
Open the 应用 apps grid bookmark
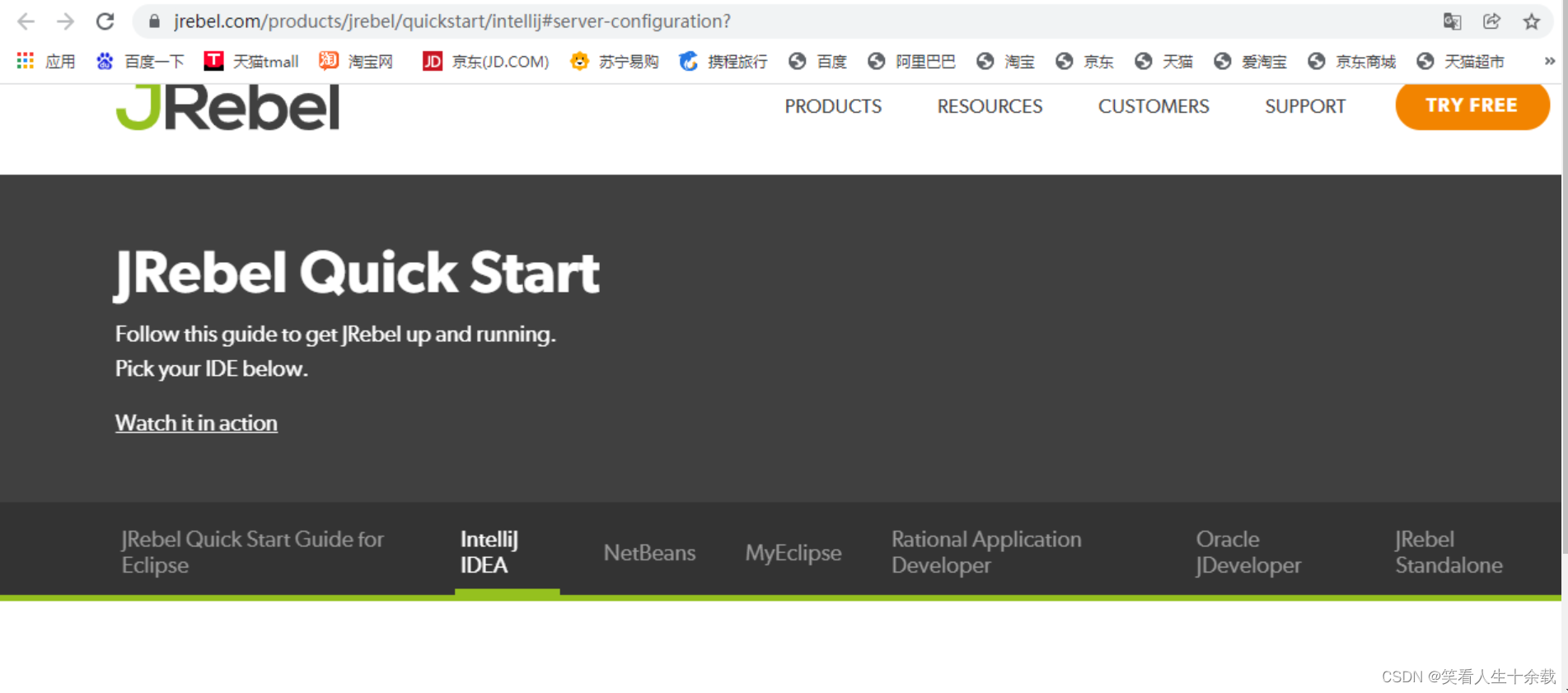click(46, 61)
